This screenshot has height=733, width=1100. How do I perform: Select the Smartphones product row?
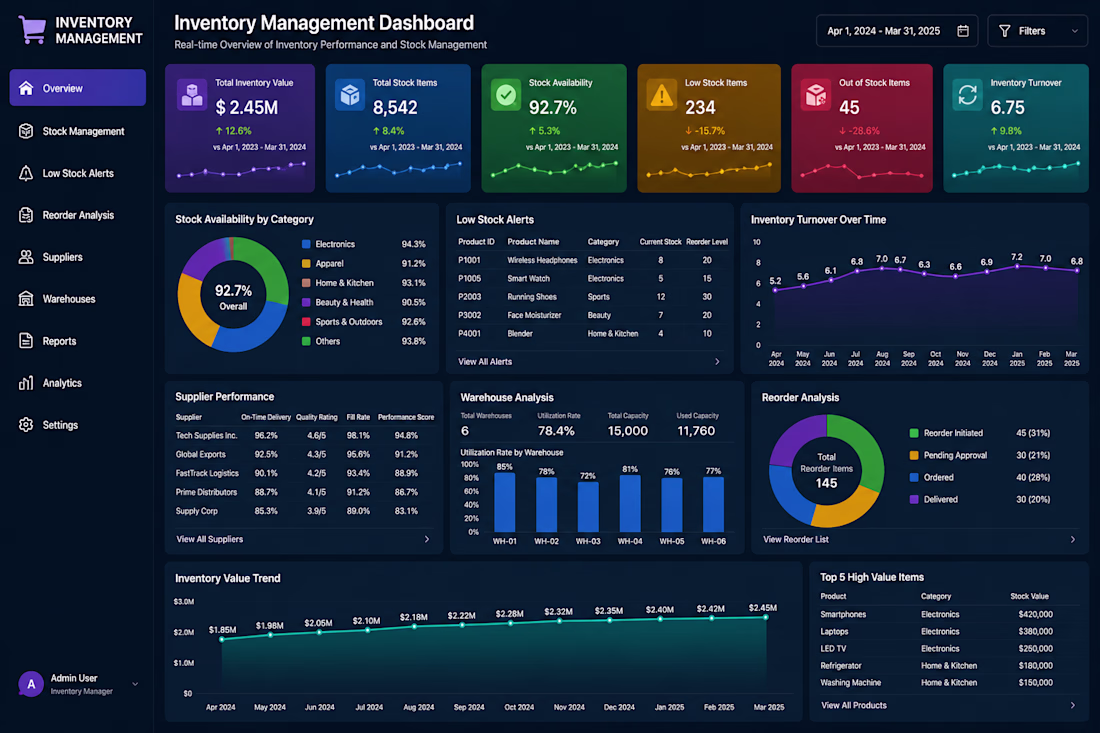point(948,614)
